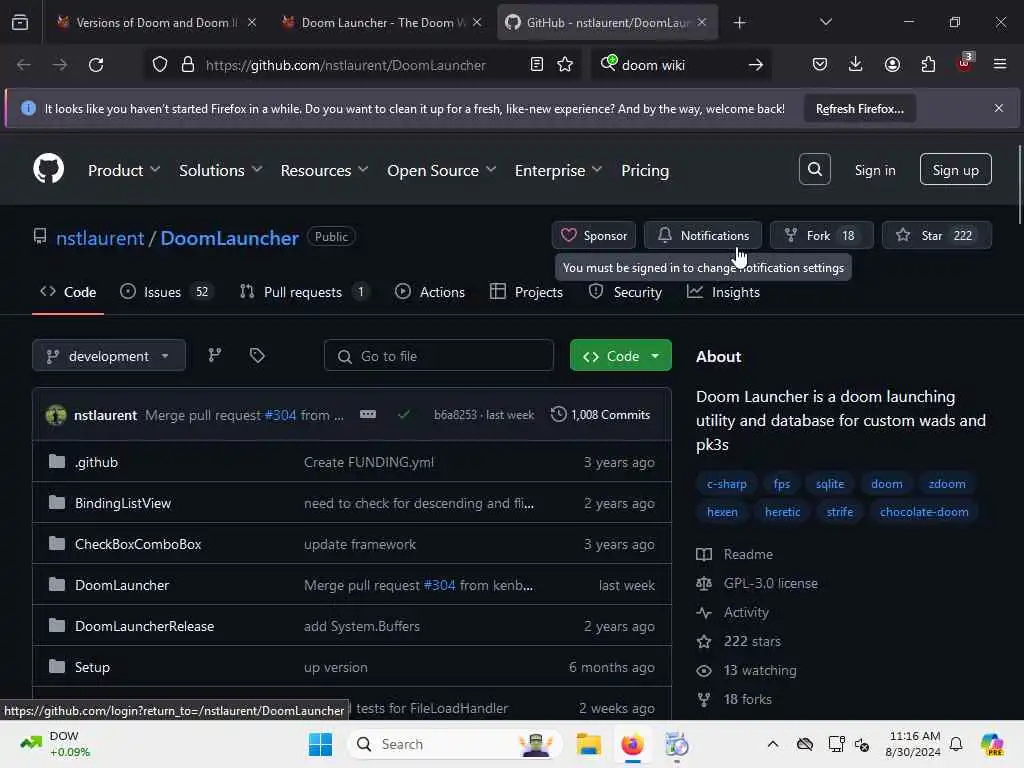Open the DoomLauncherRelease folder

tap(144, 626)
